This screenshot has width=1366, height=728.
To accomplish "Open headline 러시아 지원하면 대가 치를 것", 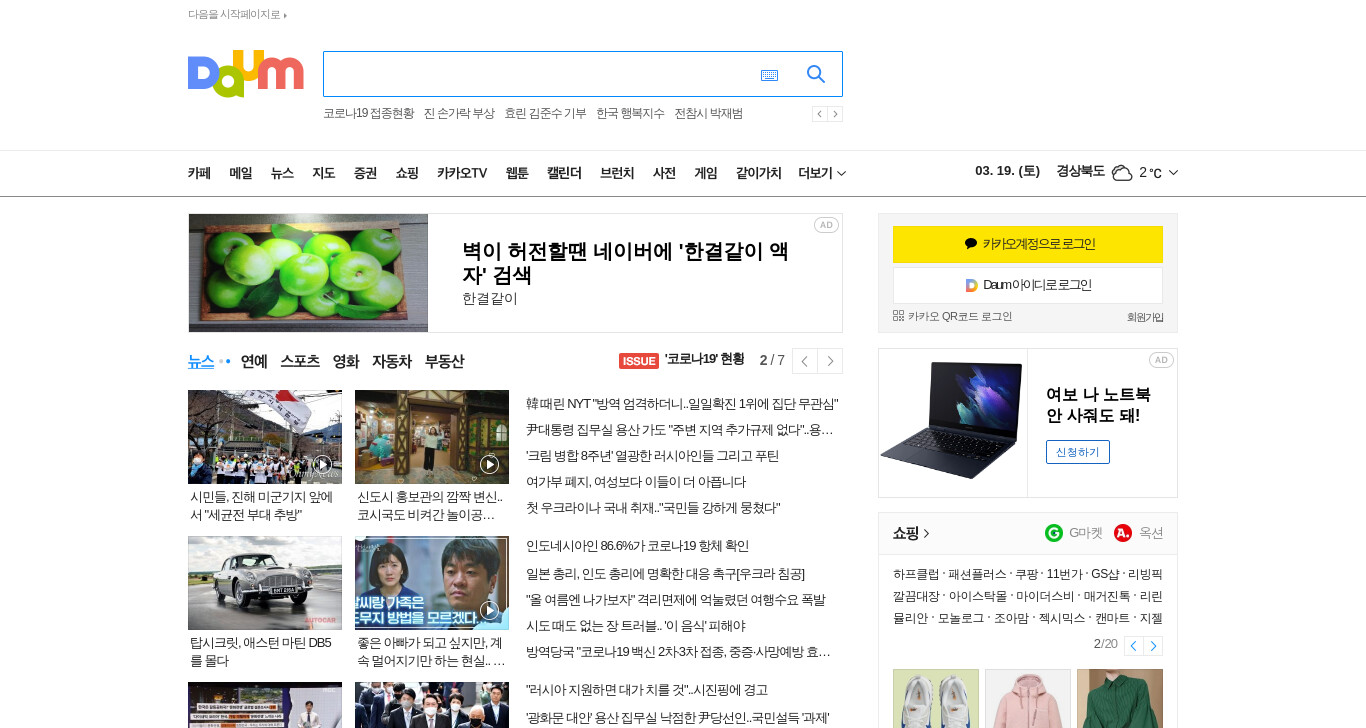I will [647, 690].
